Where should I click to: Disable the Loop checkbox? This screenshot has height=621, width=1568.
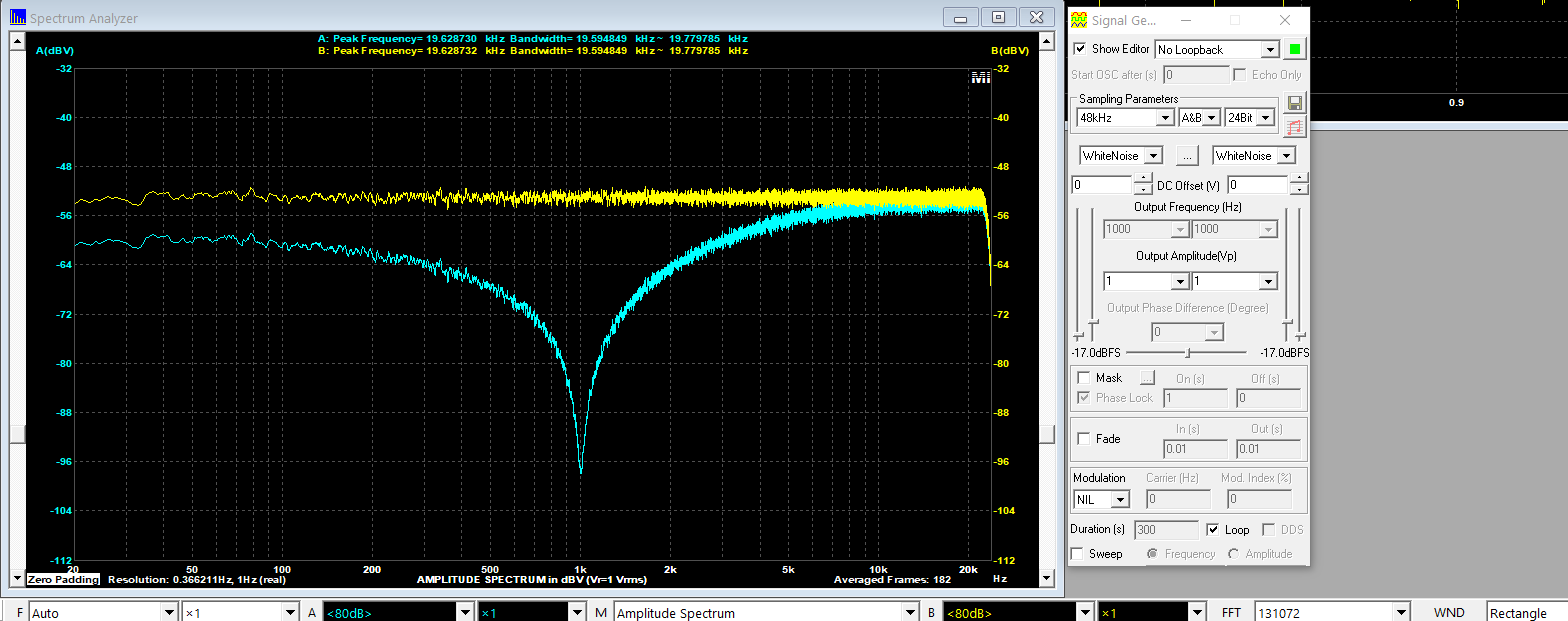click(1213, 530)
